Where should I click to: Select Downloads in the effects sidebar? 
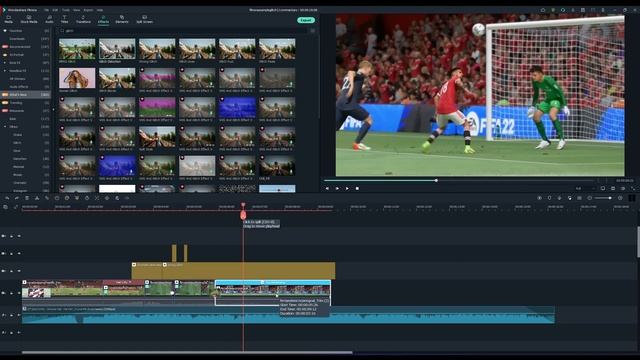(x=17, y=39)
